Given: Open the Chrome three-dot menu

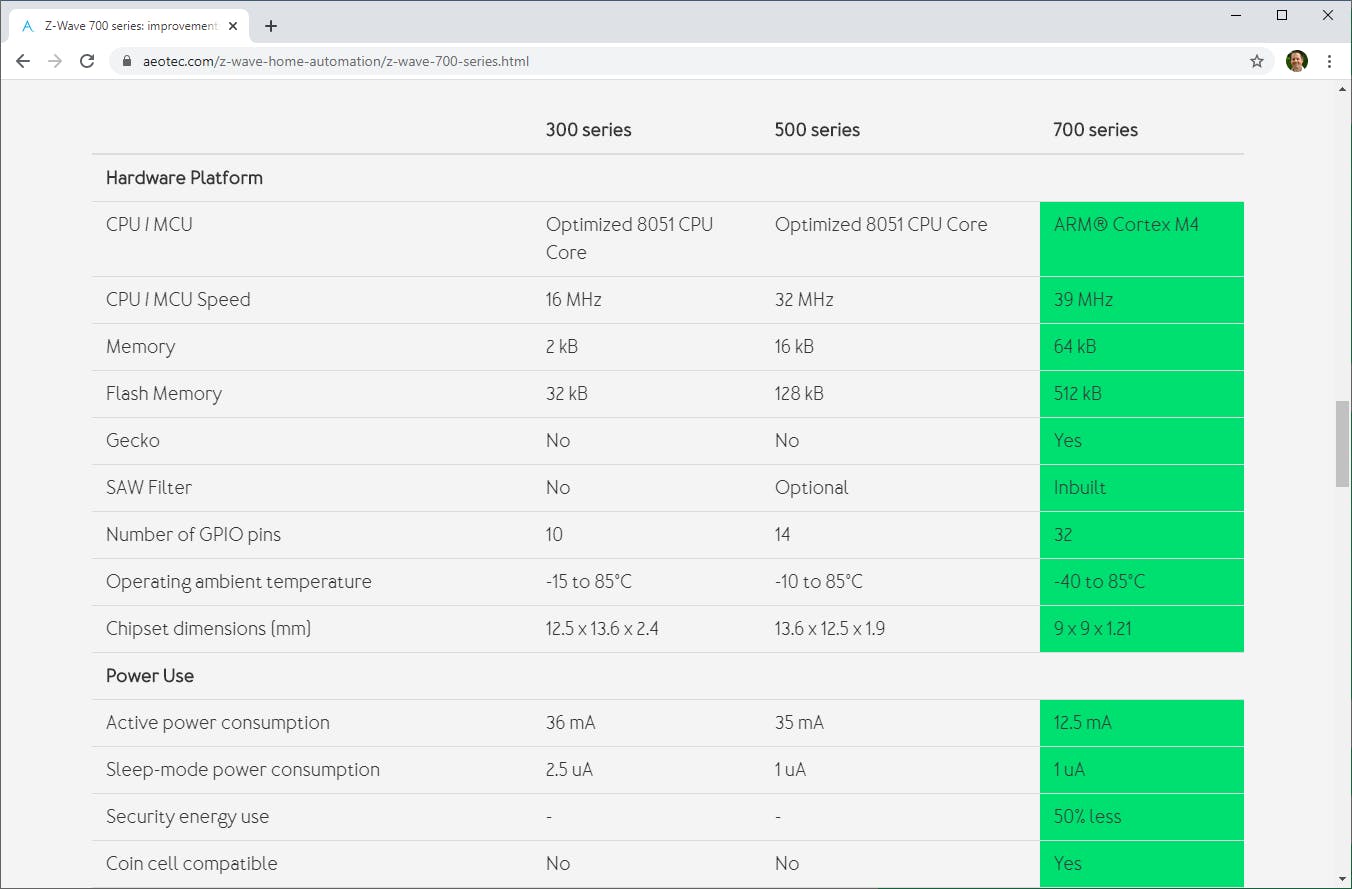Looking at the screenshot, I should tap(1329, 61).
